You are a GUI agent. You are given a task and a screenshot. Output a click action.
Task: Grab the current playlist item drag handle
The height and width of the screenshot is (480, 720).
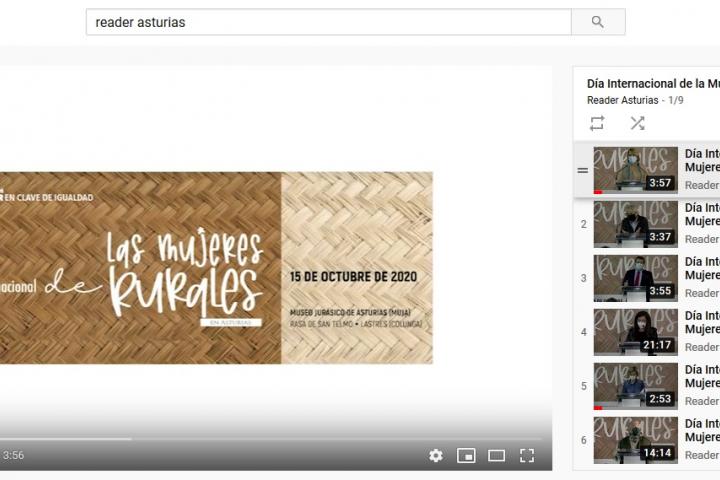tap(583, 170)
